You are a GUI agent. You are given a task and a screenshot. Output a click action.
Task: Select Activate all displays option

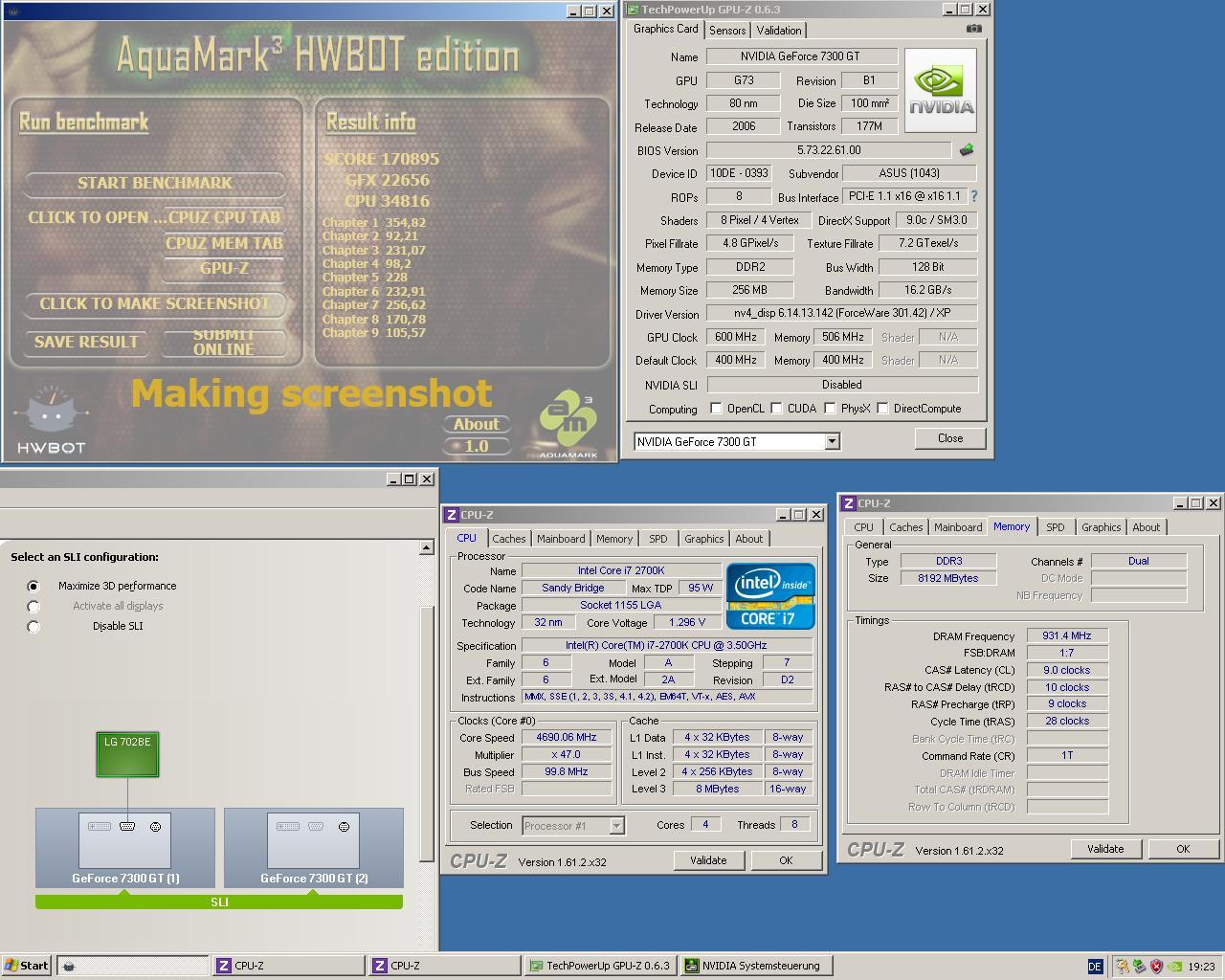pyautogui.click(x=33, y=606)
